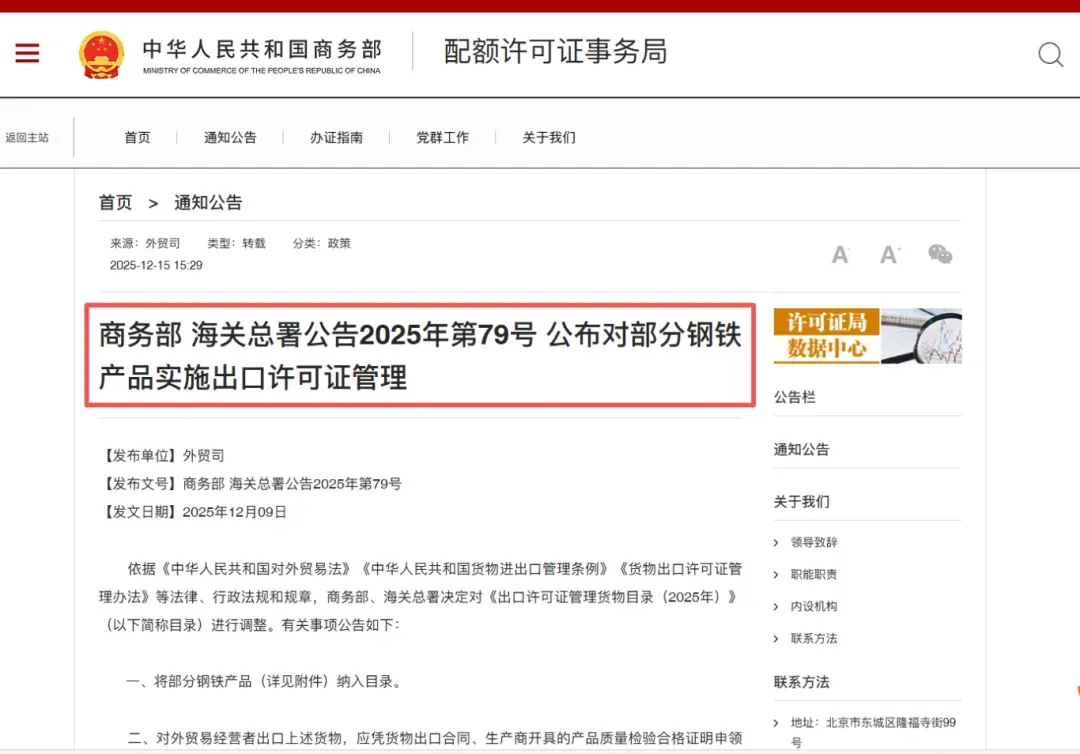Open 首页 in the navigation bar

137,138
